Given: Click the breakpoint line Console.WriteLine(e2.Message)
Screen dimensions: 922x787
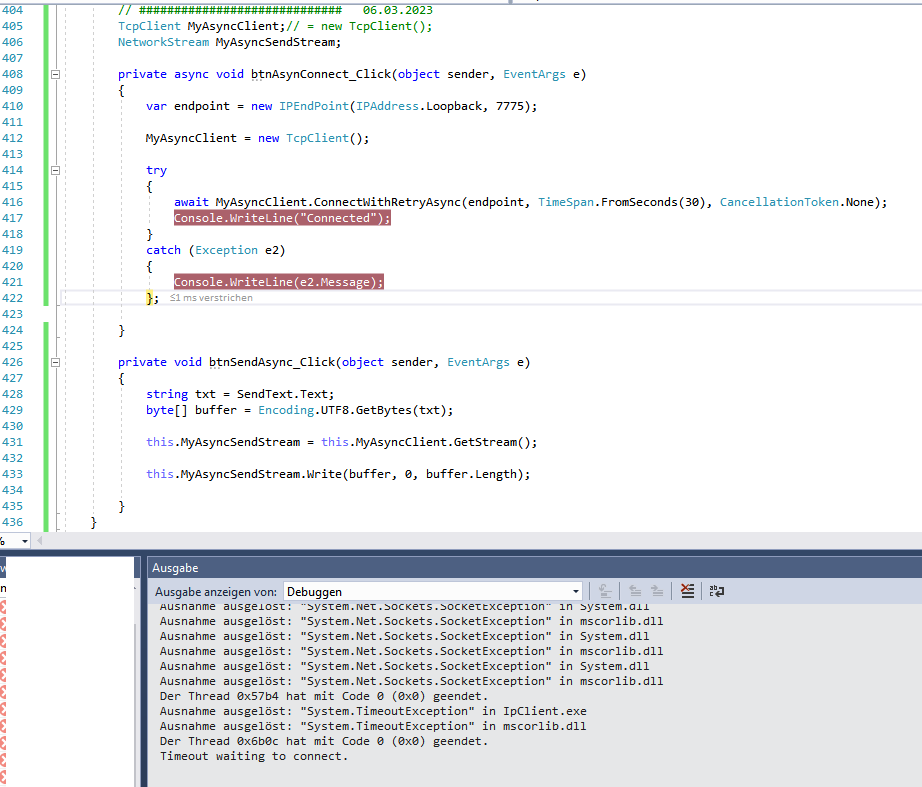Looking at the screenshot, I should [x=279, y=282].
